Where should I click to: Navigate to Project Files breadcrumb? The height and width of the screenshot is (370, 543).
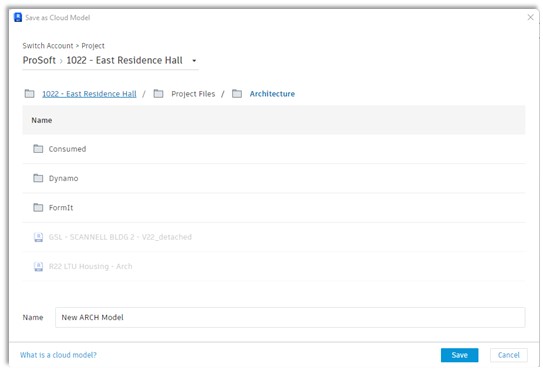tap(193, 94)
